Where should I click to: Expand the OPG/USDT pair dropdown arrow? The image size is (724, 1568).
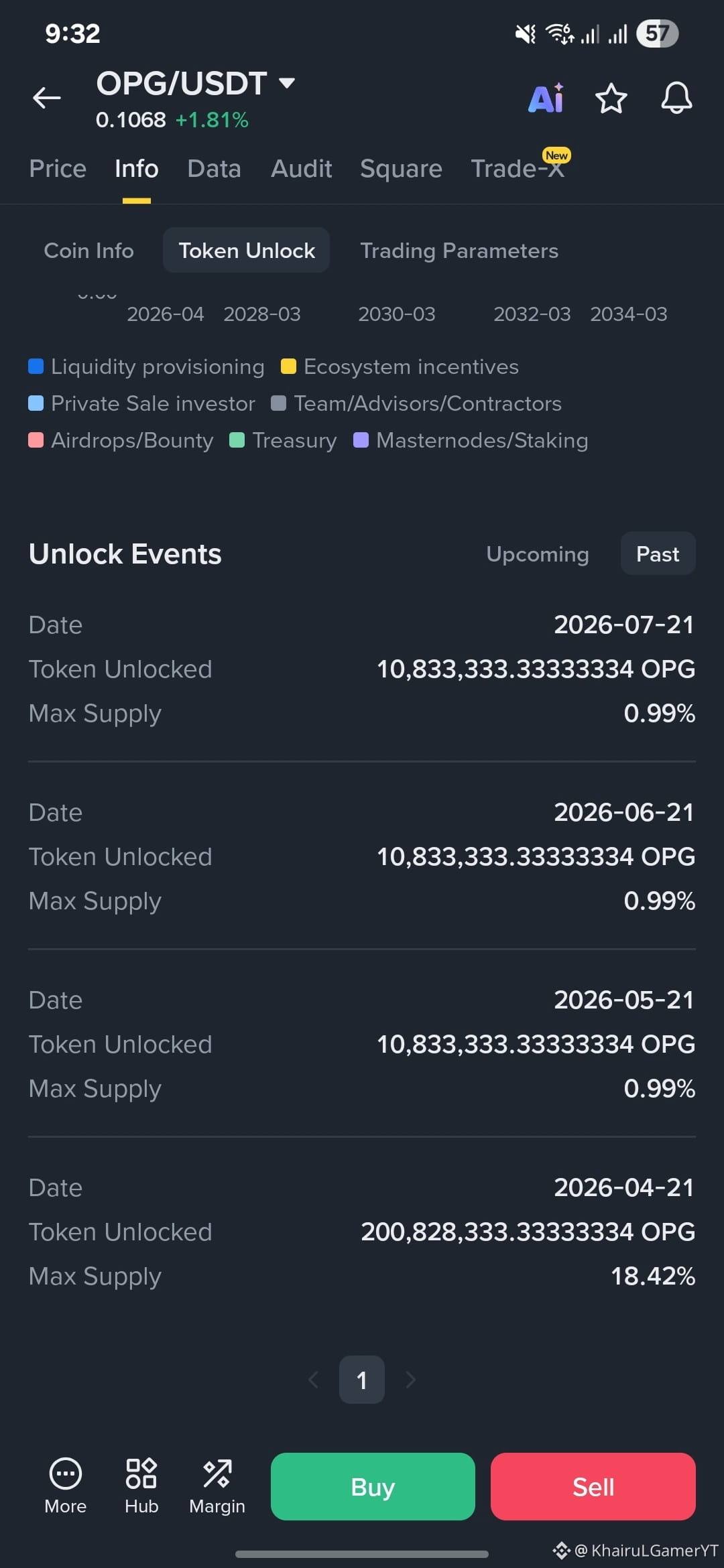coord(287,83)
